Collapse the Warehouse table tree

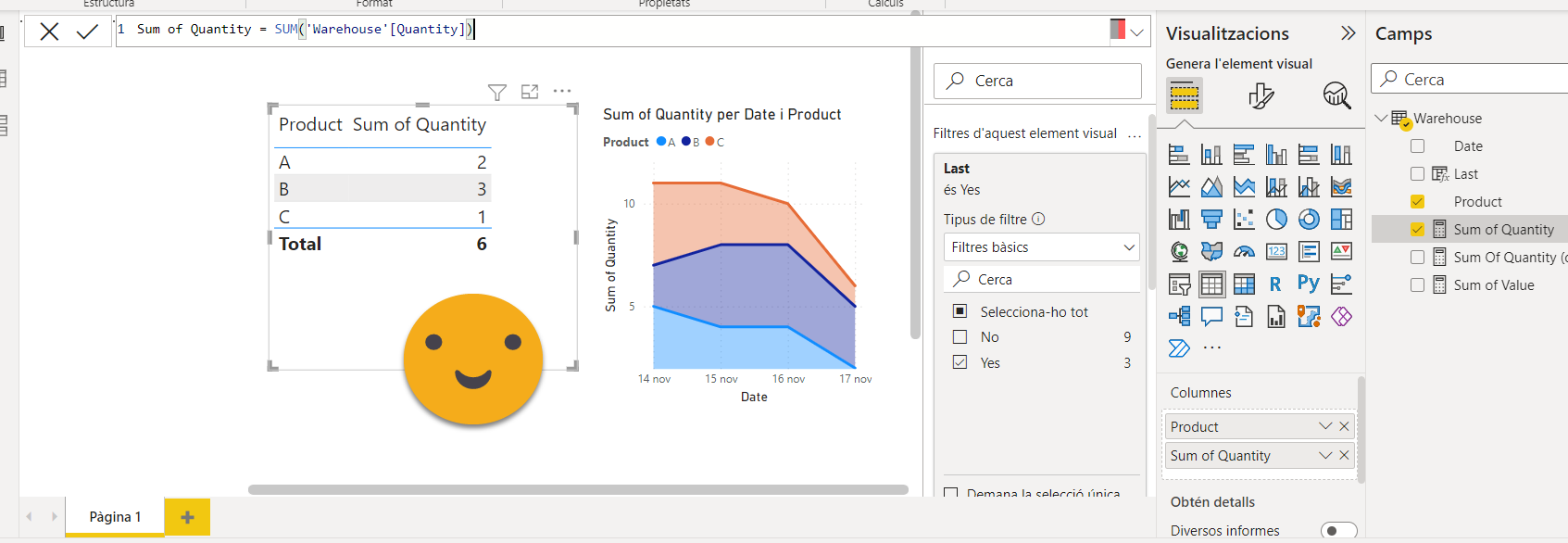coord(1381,119)
